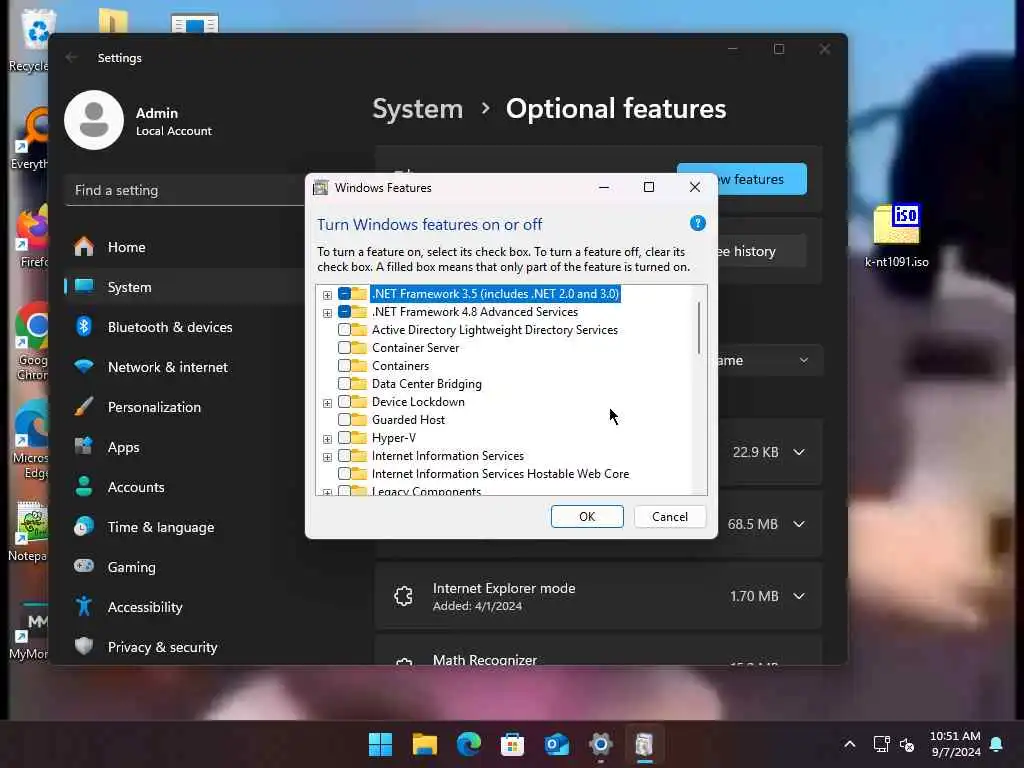This screenshot has width=1024, height=768.
Task: Click the Personalization brush icon
Action: [84, 406]
